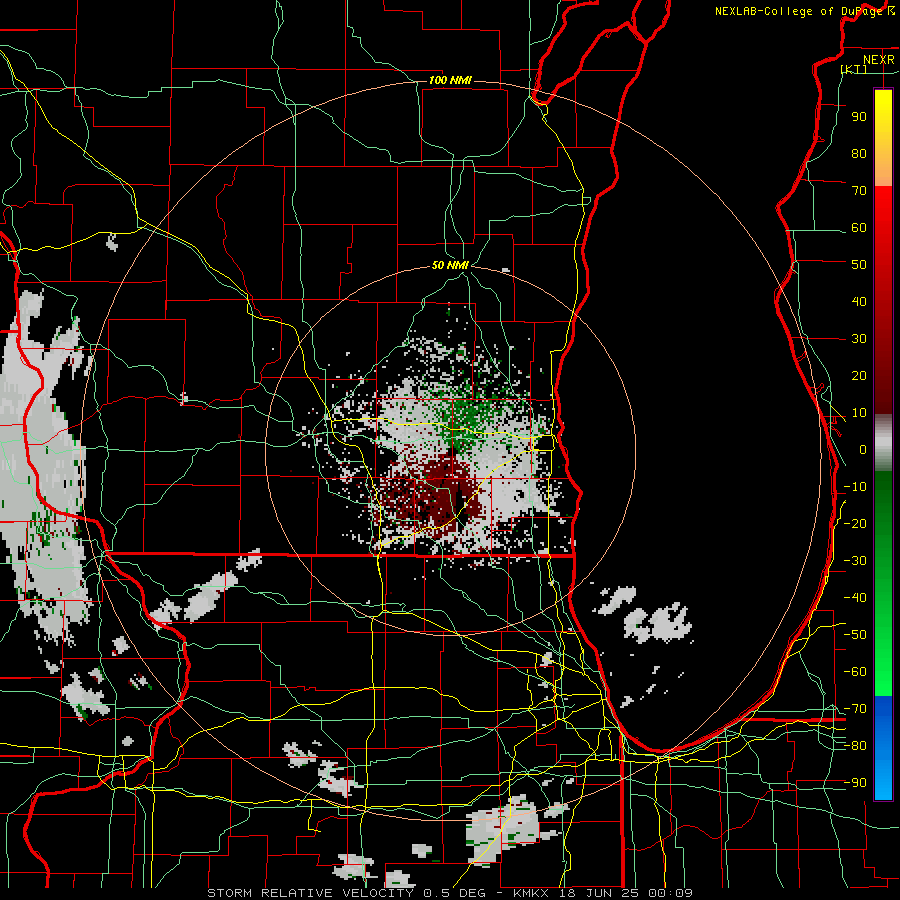The height and width of the screenshot is (900, 900).
Task: Click the -60 value on velocity scale
Action: (x=855, y=672)
